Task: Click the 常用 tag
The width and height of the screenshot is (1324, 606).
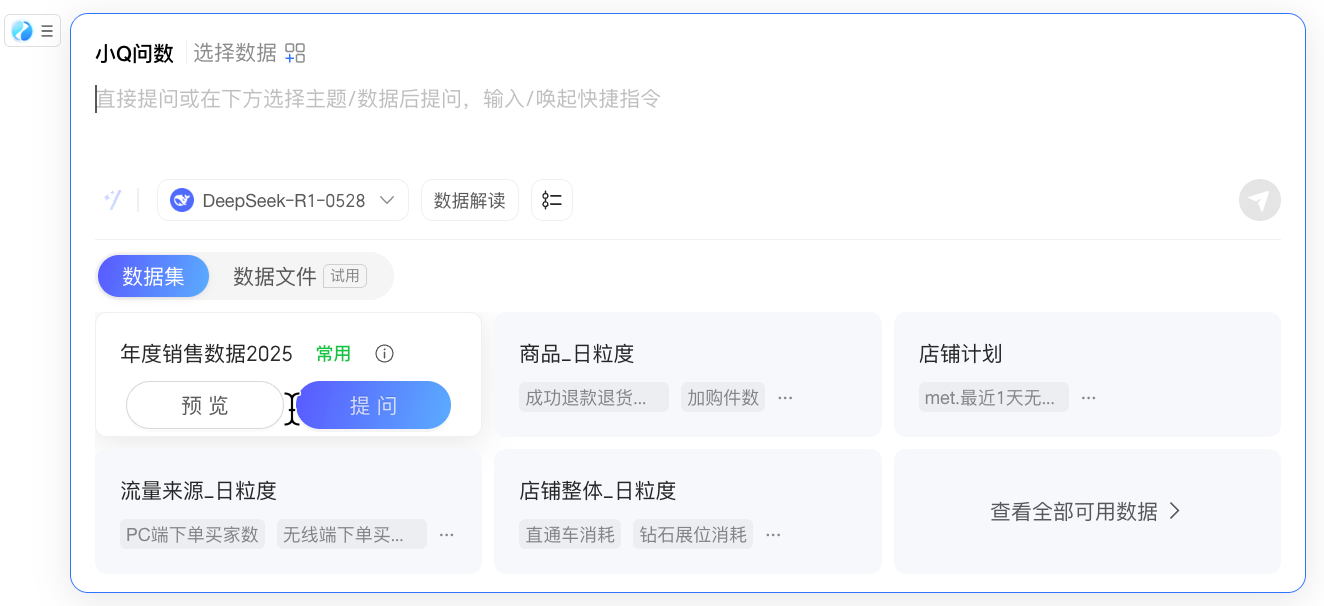Action: 333,354
